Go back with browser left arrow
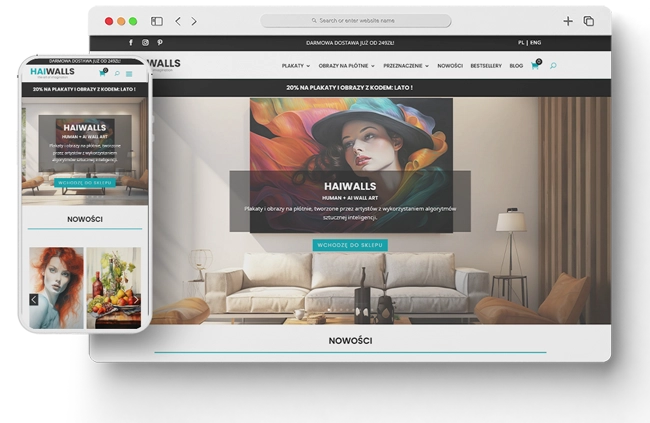Viewport: 650px width, 423px height. pos(178,21)
